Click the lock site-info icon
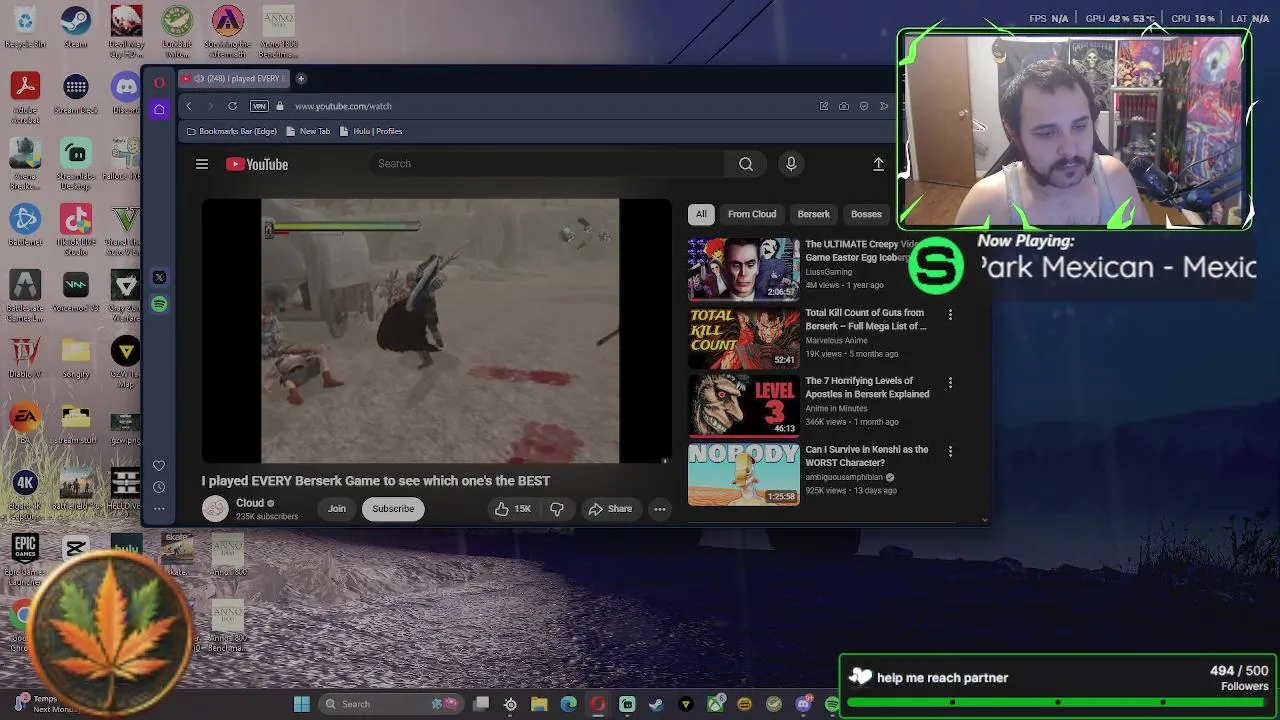1280x720 pixels. (x=280, y=106)
